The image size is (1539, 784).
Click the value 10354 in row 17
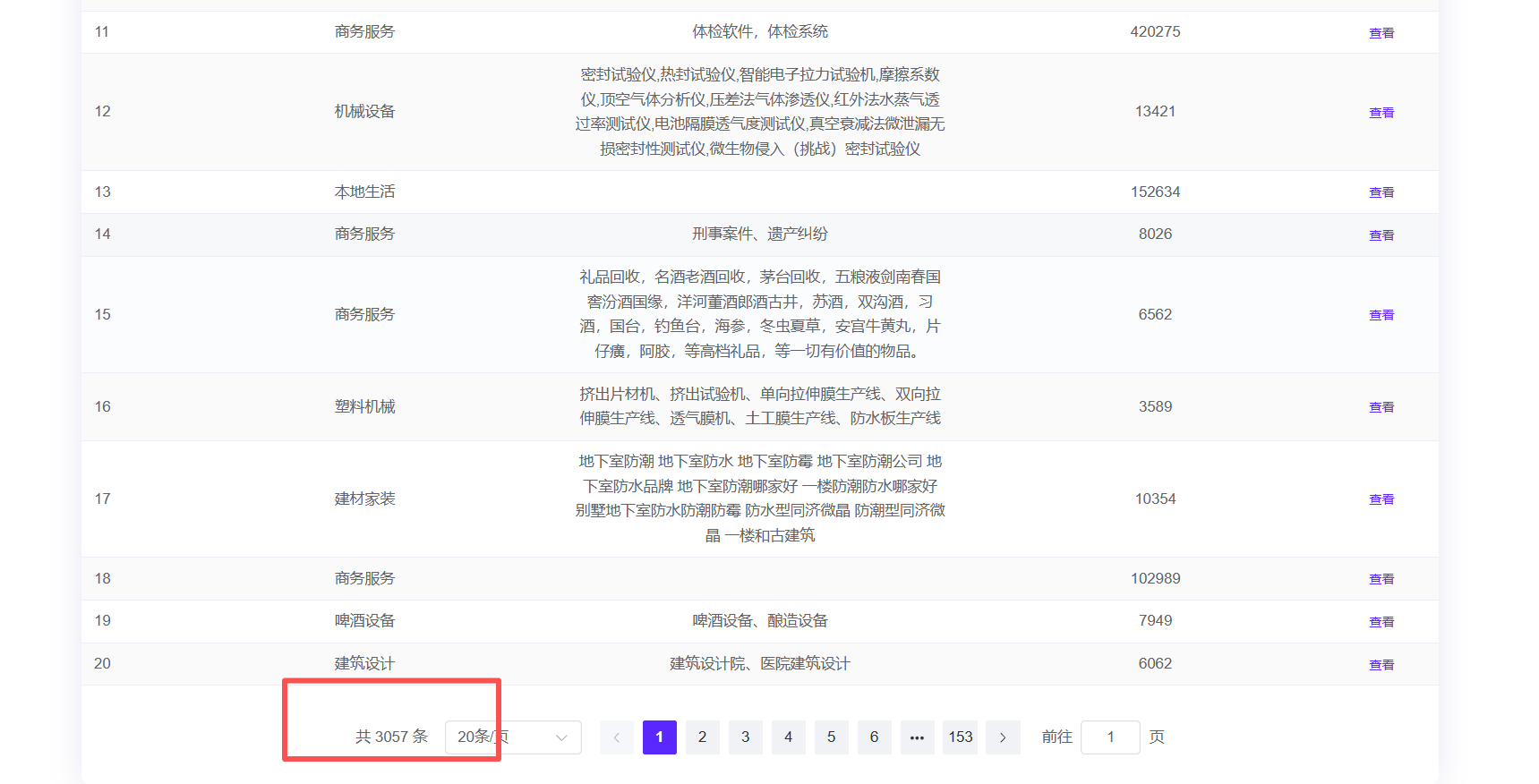point(1155,499)
